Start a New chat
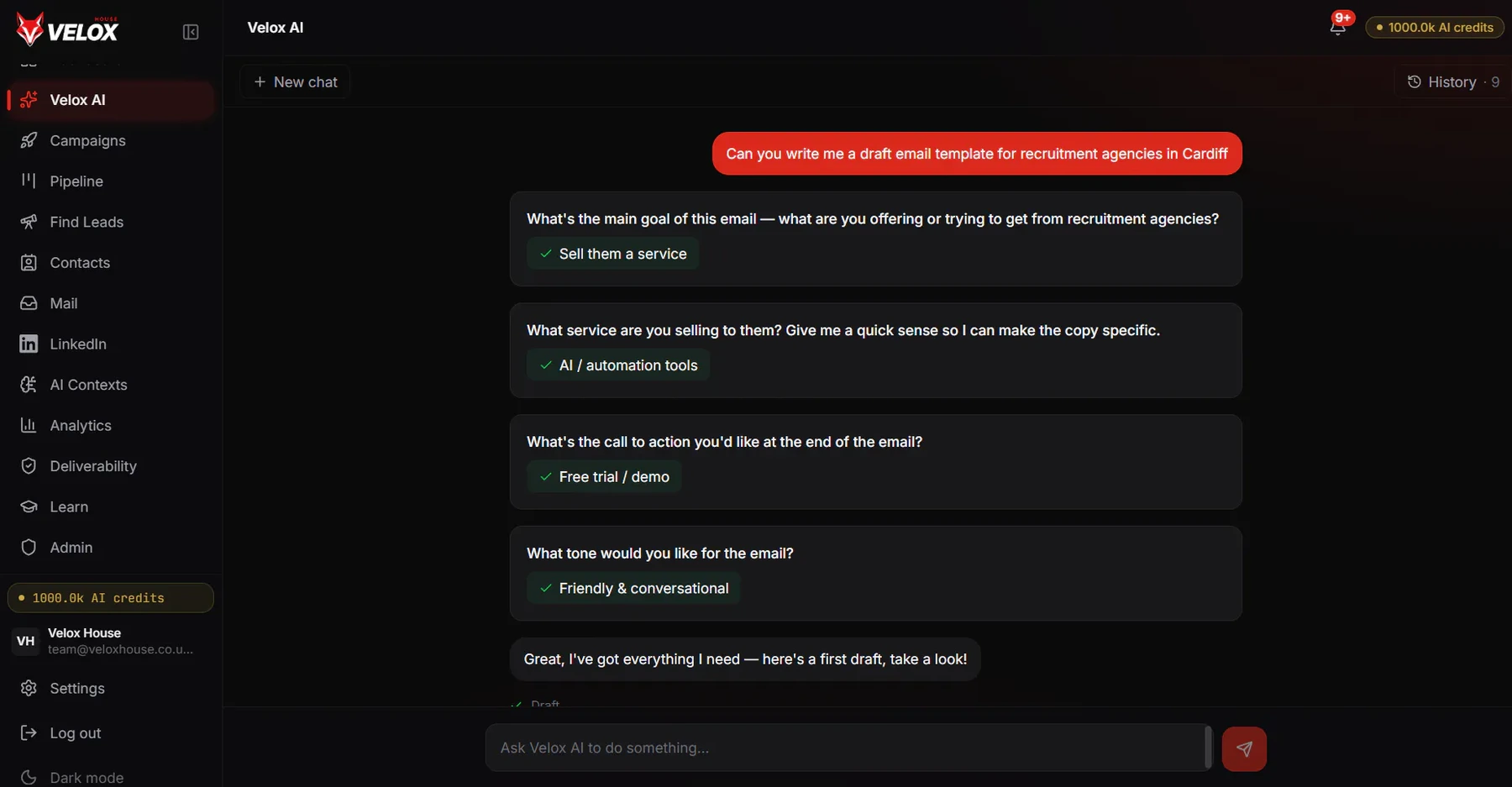The width and height of the screenshot is (1512, 787). click(295, 82)
